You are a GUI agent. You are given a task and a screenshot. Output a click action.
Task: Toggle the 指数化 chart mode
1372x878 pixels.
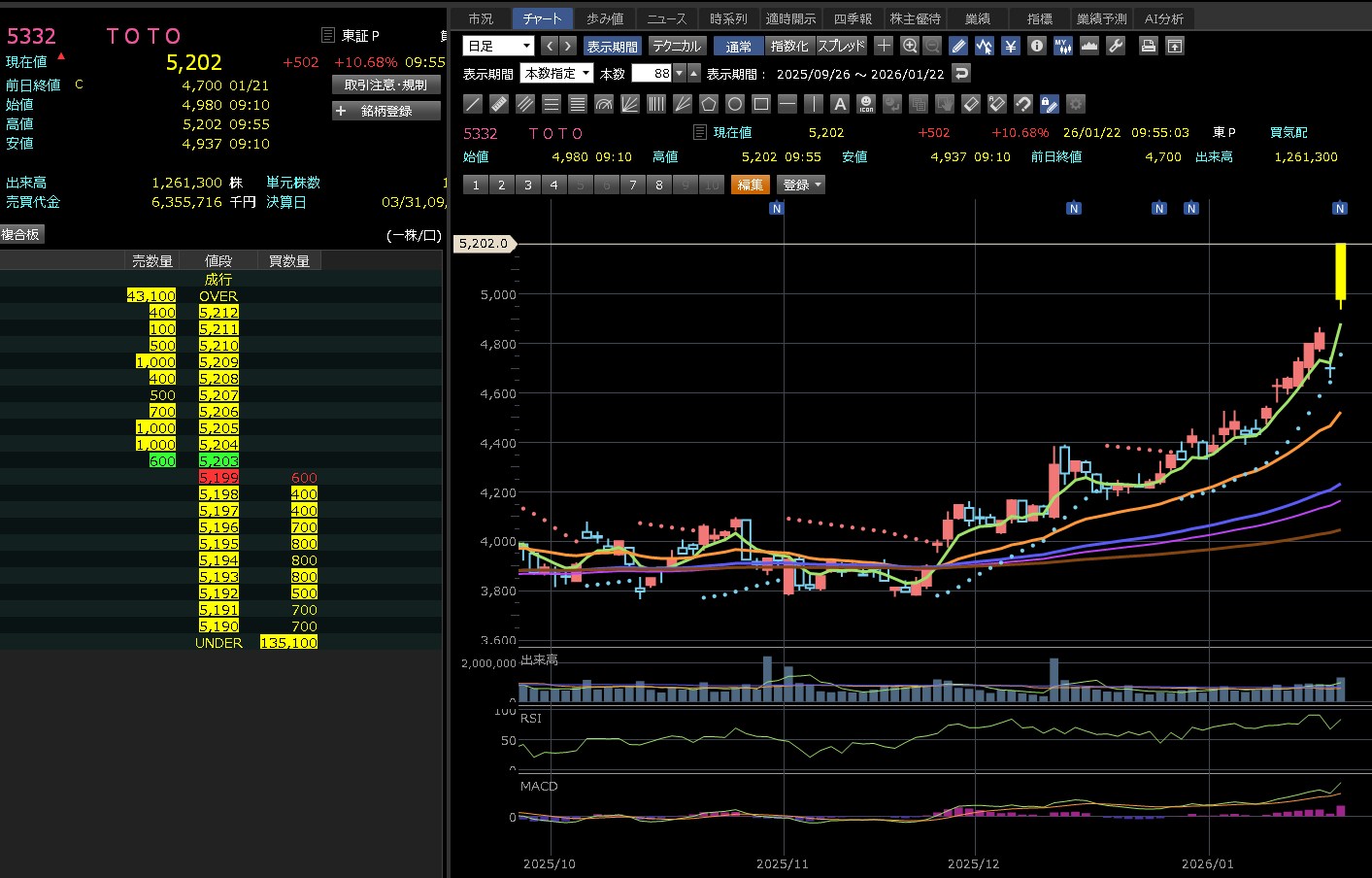coord(788,46)
